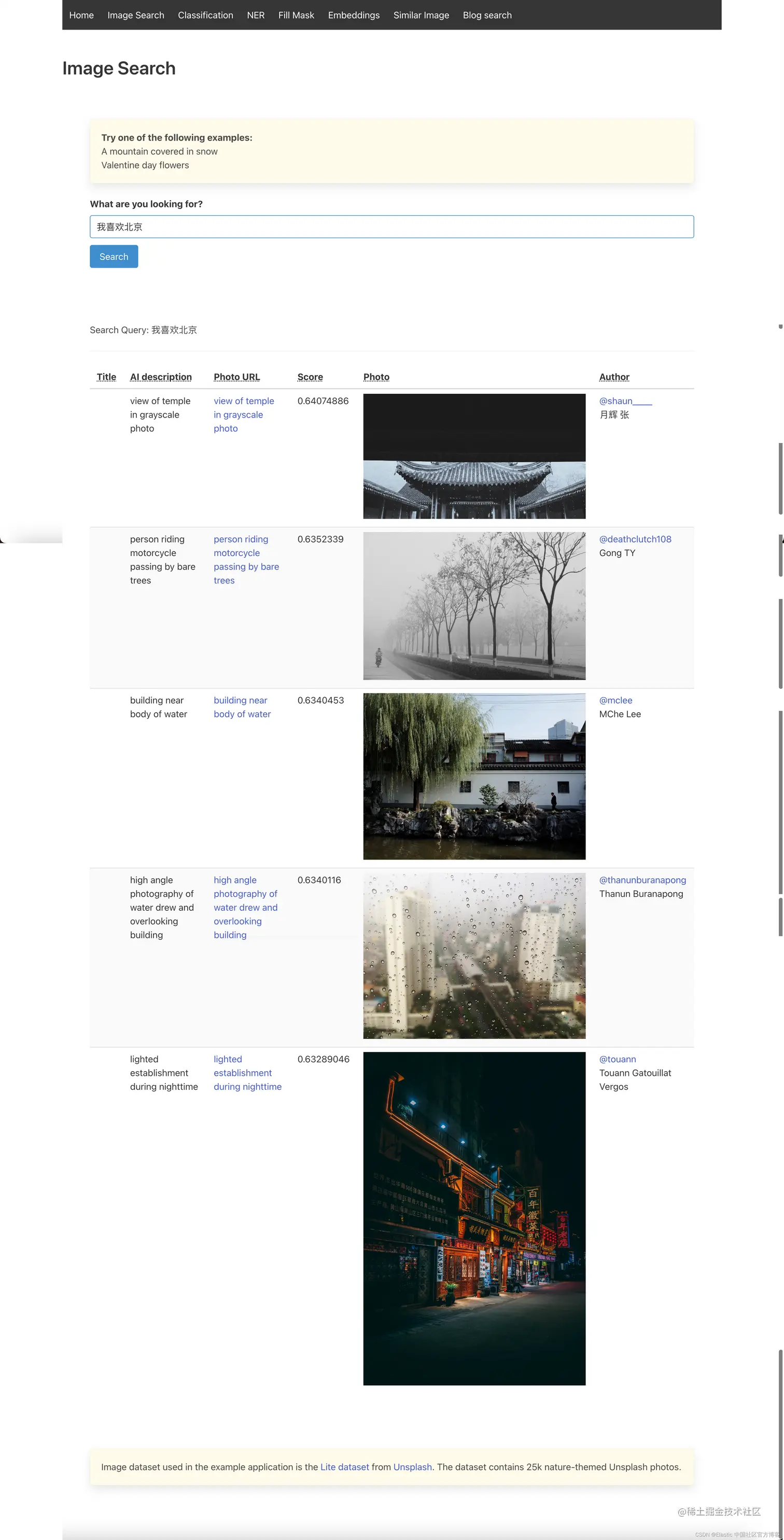Open the Lite dataset link
Image resolution: width=784 pixels, height=1540 pixels.
345,1466
